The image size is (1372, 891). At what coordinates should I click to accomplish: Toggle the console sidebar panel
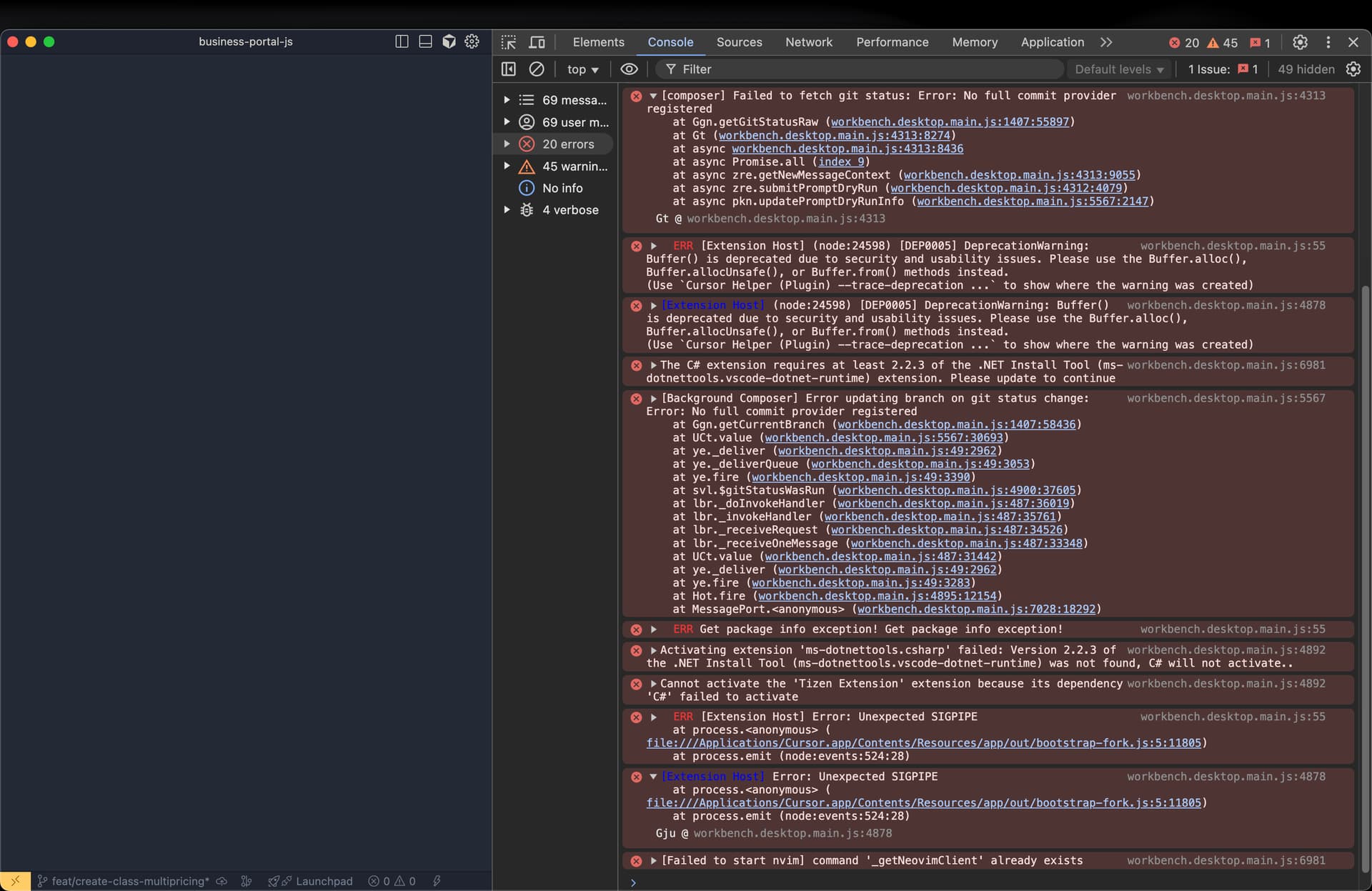pos(509,69)
